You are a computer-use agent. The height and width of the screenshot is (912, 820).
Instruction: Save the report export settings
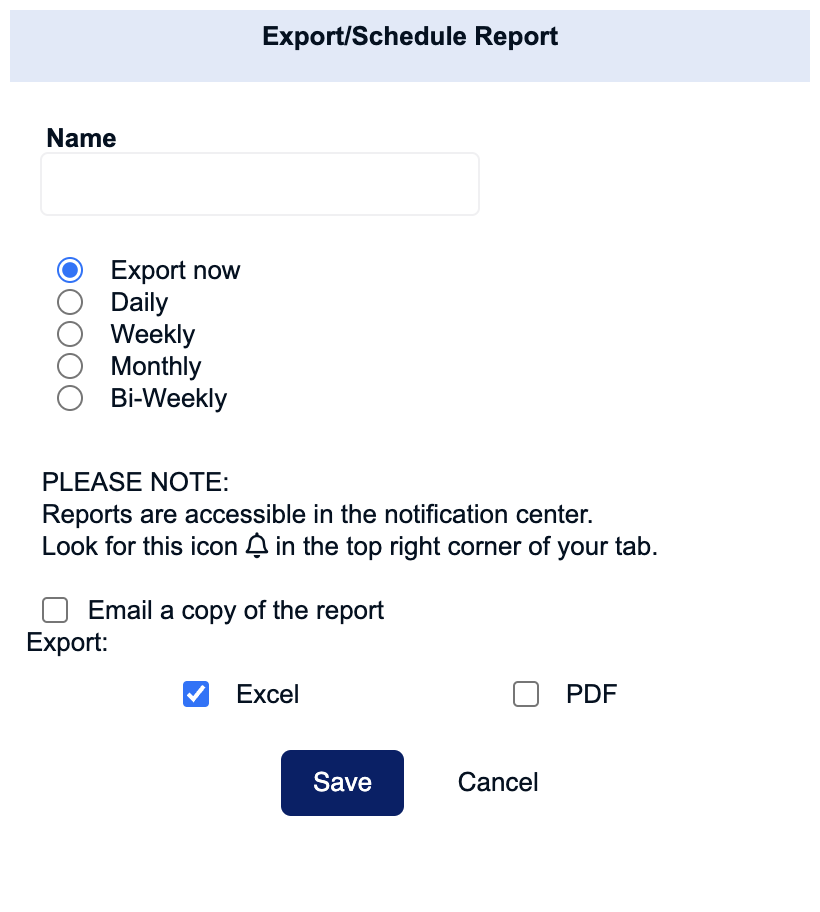coord(342,782)
